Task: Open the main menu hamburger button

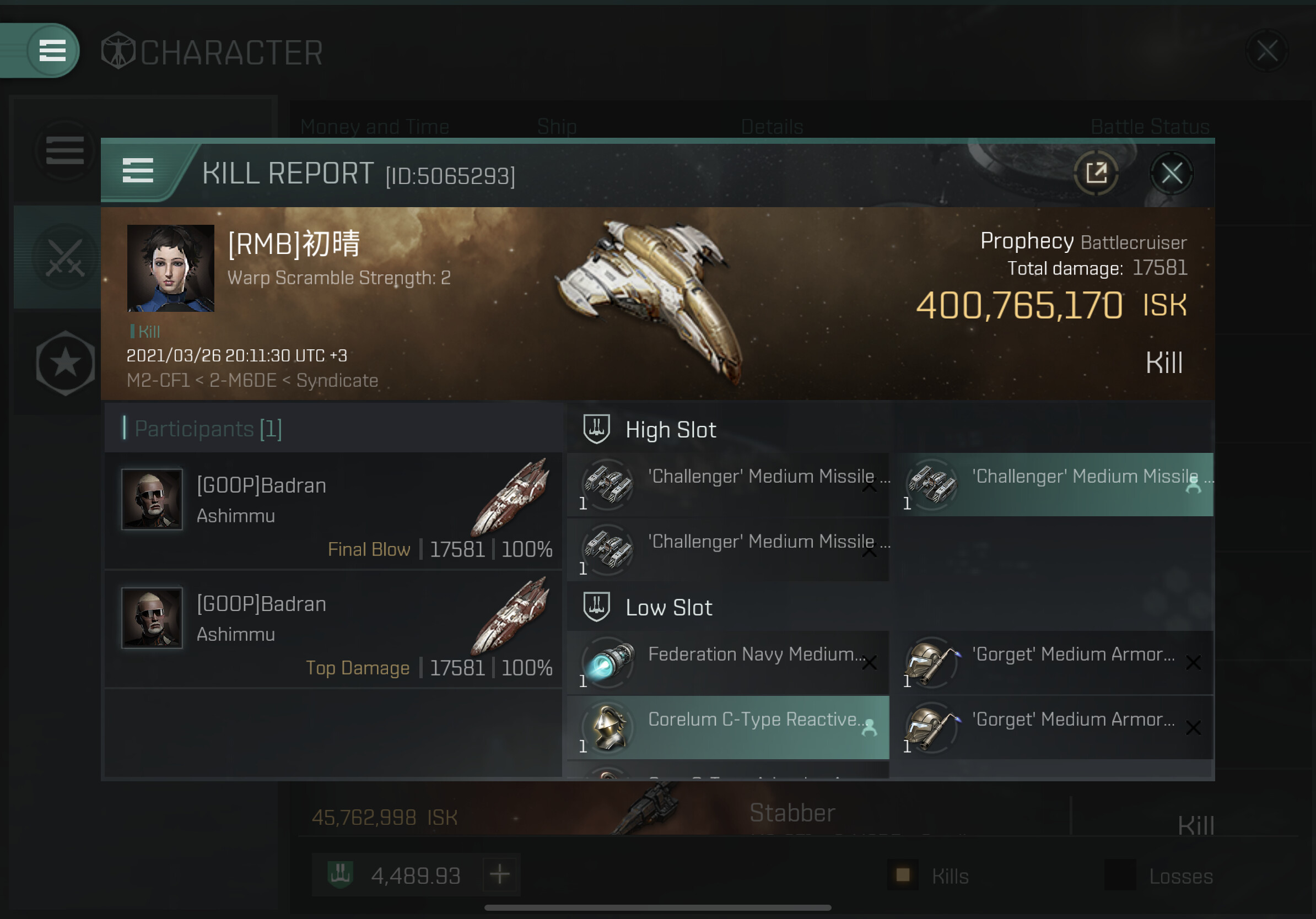Action: [52, 51]
